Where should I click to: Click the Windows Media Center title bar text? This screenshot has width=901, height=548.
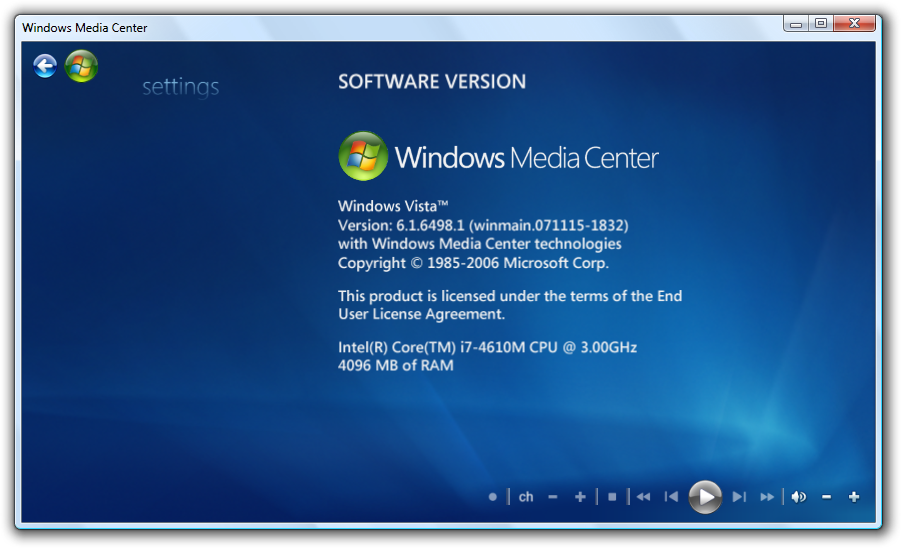pos(84,28)
